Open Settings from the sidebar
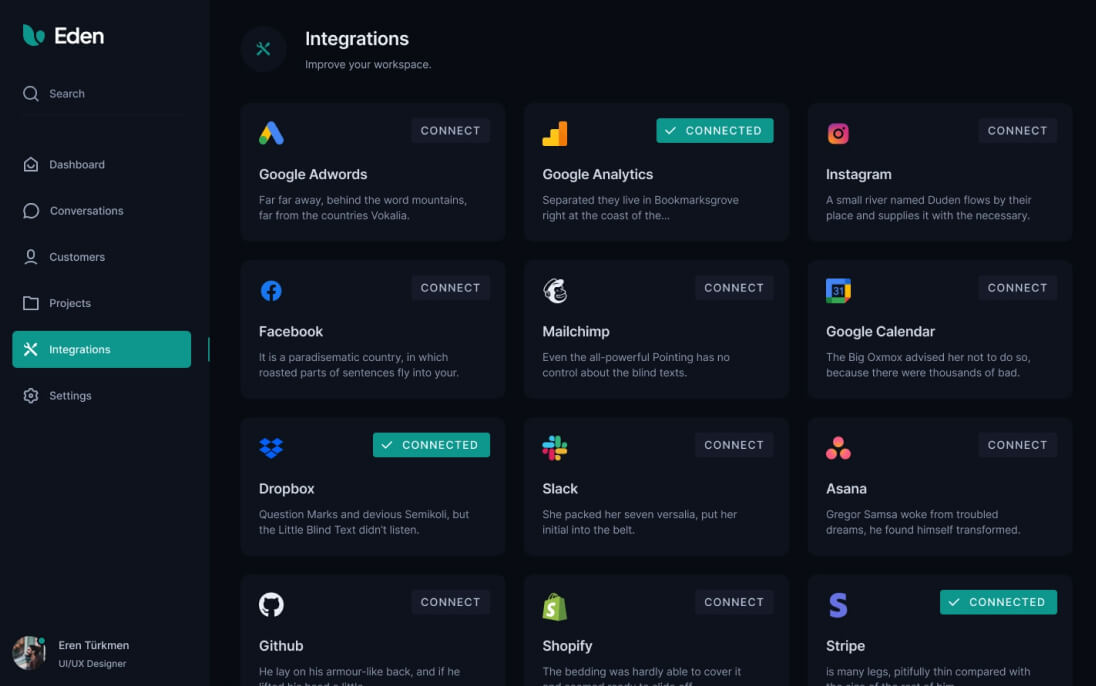Image resolution: width=1096 pixels, height=686 pixels. [x=70, y=396]
